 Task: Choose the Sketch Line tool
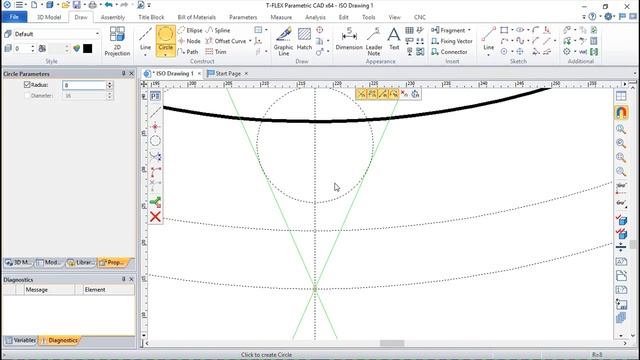(489, 39)
